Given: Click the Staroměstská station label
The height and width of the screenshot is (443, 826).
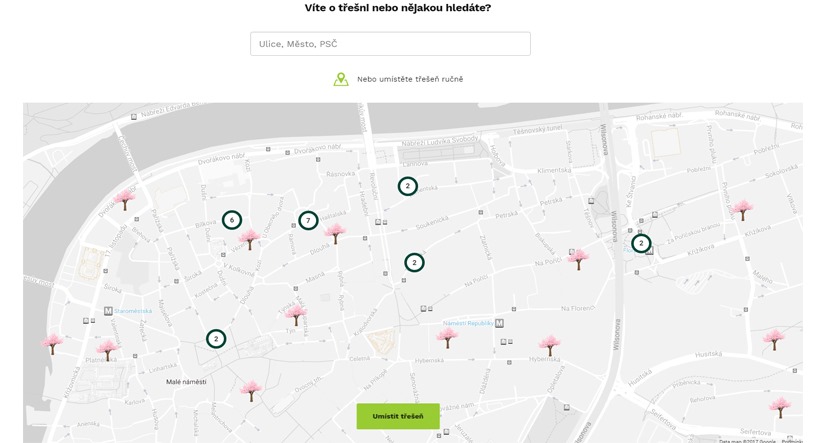Looking at the screenshot, I should tap(133, 311).
